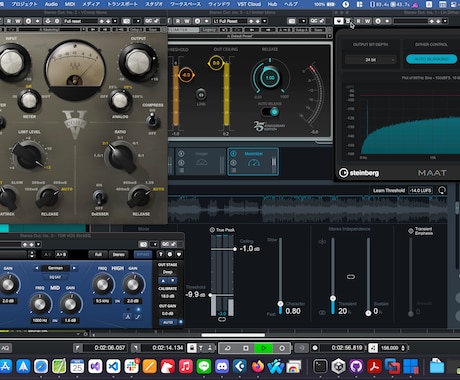Click the right arrow next to German model
460x380 pixels.
[74, 268]
